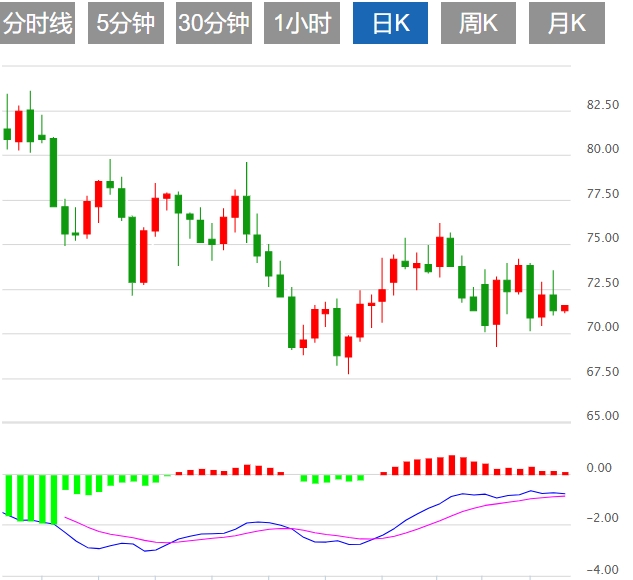The height and width of the screenshot is (580, 633).
Task: Click the 0.00 MACD axis label
Action: [x=599, y=468]
